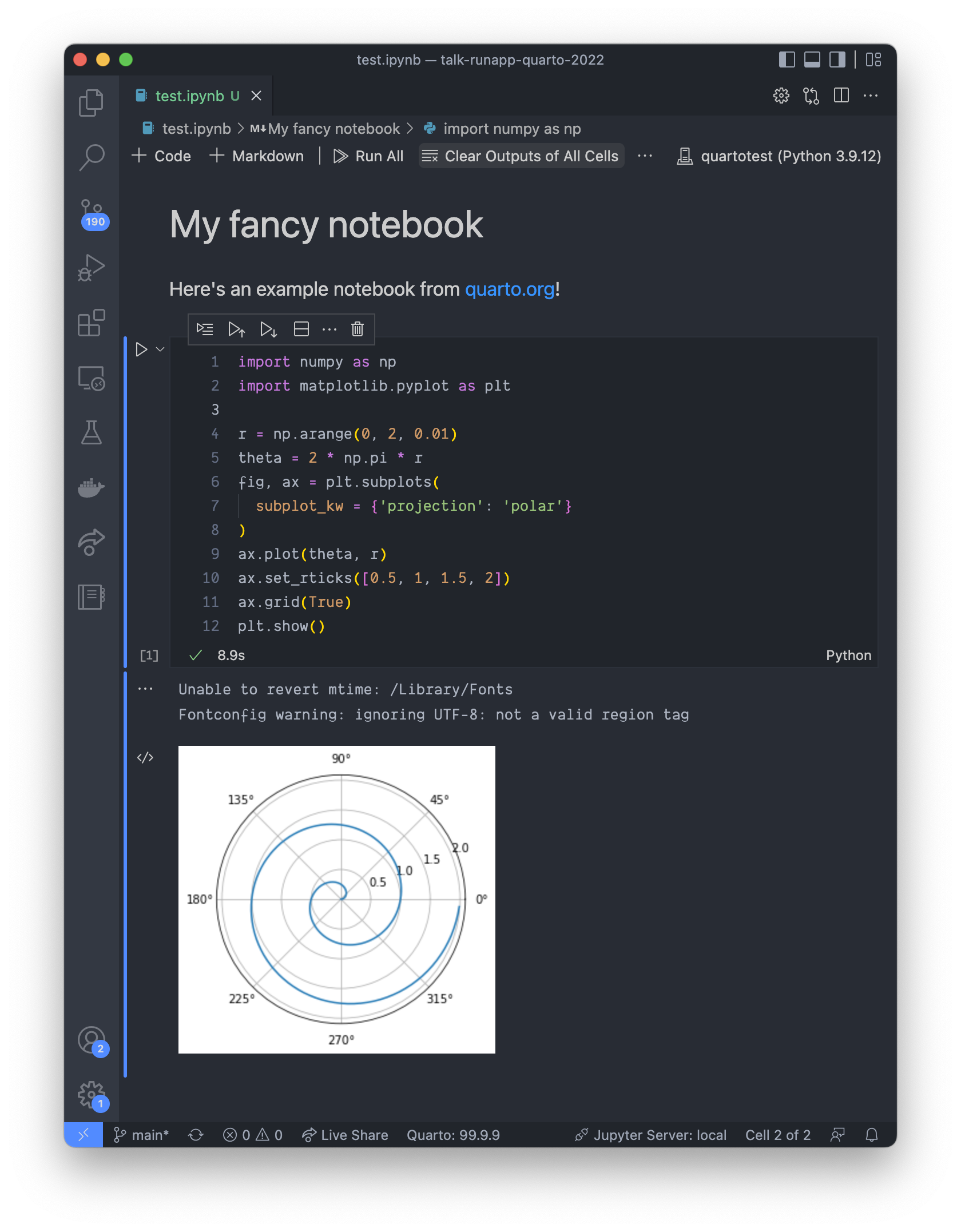Expand the cell run options chevron
The image size is (961, 1232).
click(159, 349)
